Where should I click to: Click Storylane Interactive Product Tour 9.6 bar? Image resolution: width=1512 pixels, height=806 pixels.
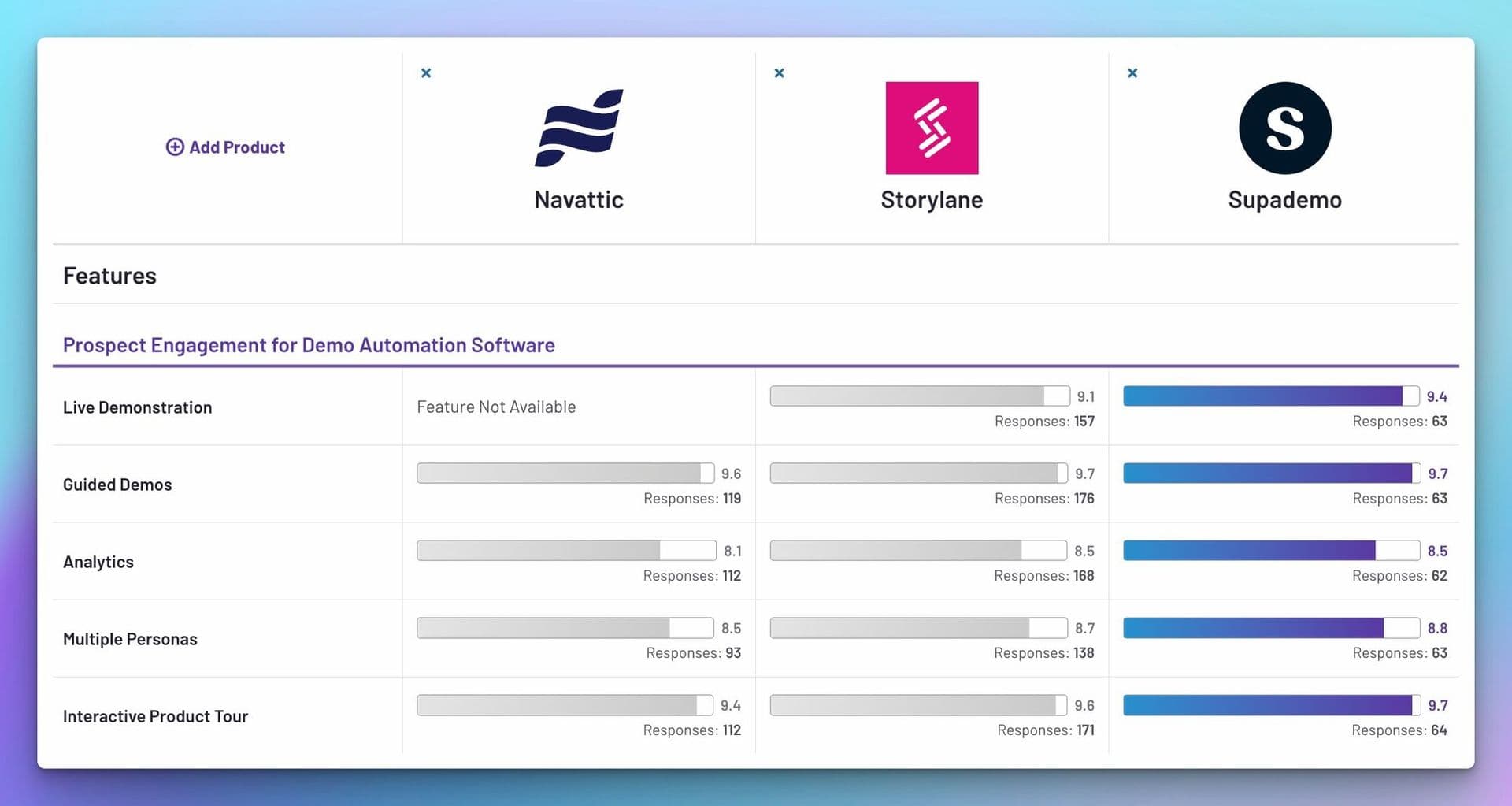coord(919,705)
